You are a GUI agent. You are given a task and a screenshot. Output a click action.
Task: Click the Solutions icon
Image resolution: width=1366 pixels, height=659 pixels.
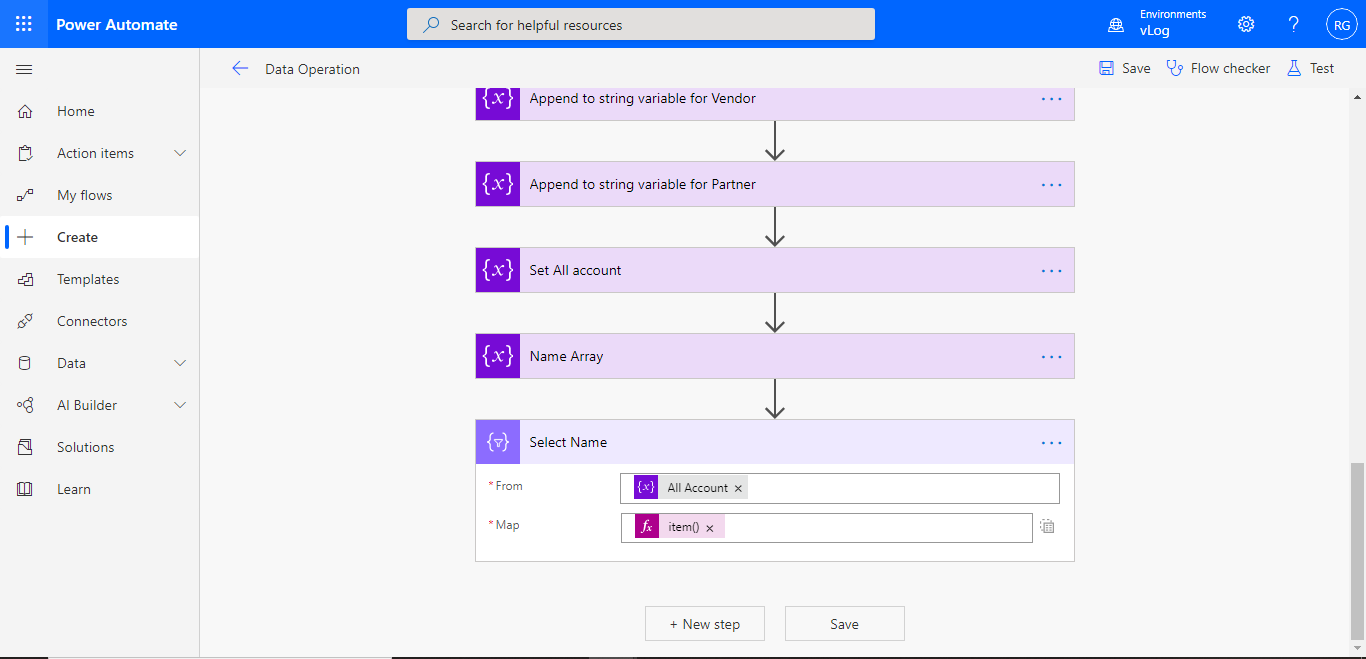(25, 447)
